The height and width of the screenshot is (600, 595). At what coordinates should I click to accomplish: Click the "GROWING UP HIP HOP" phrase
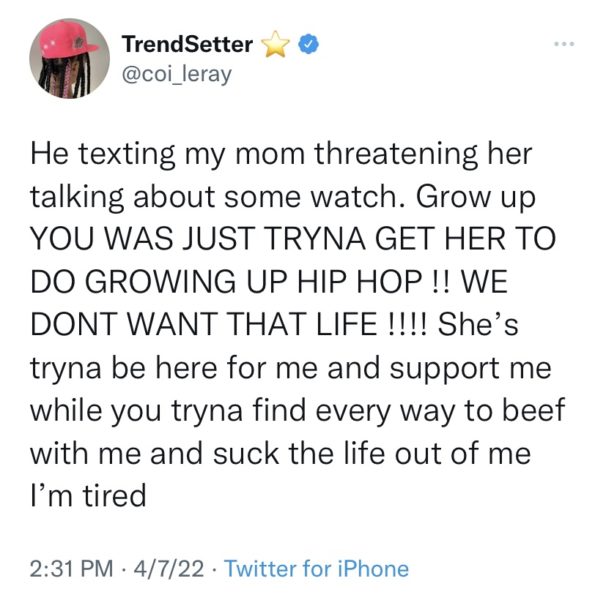click(x=253, y=282)
